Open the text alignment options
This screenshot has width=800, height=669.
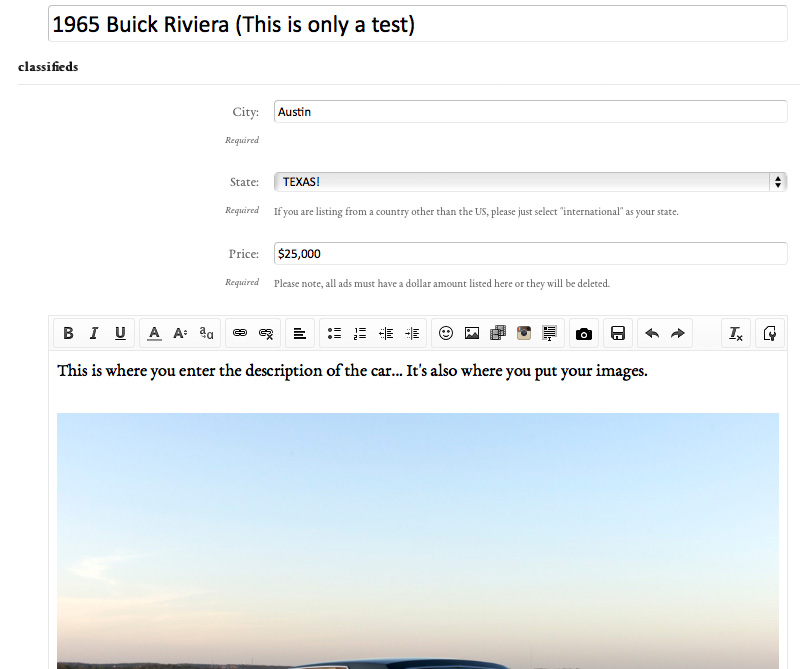point(300,333)
